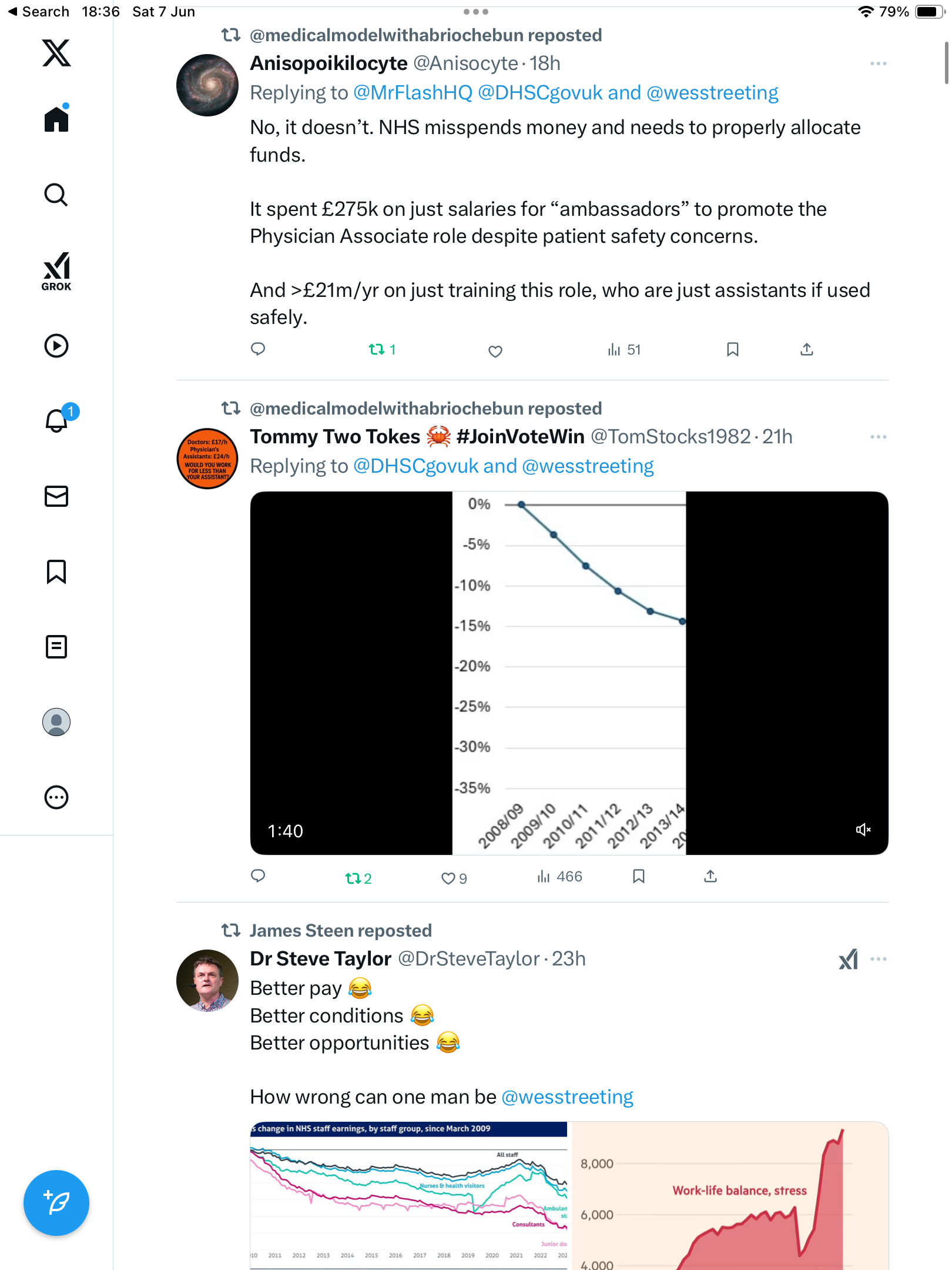Viewport: 952px width, 1270px height.
Task: Undo repost on Anisopoikilocyte's post
Action: coord(382,350)
